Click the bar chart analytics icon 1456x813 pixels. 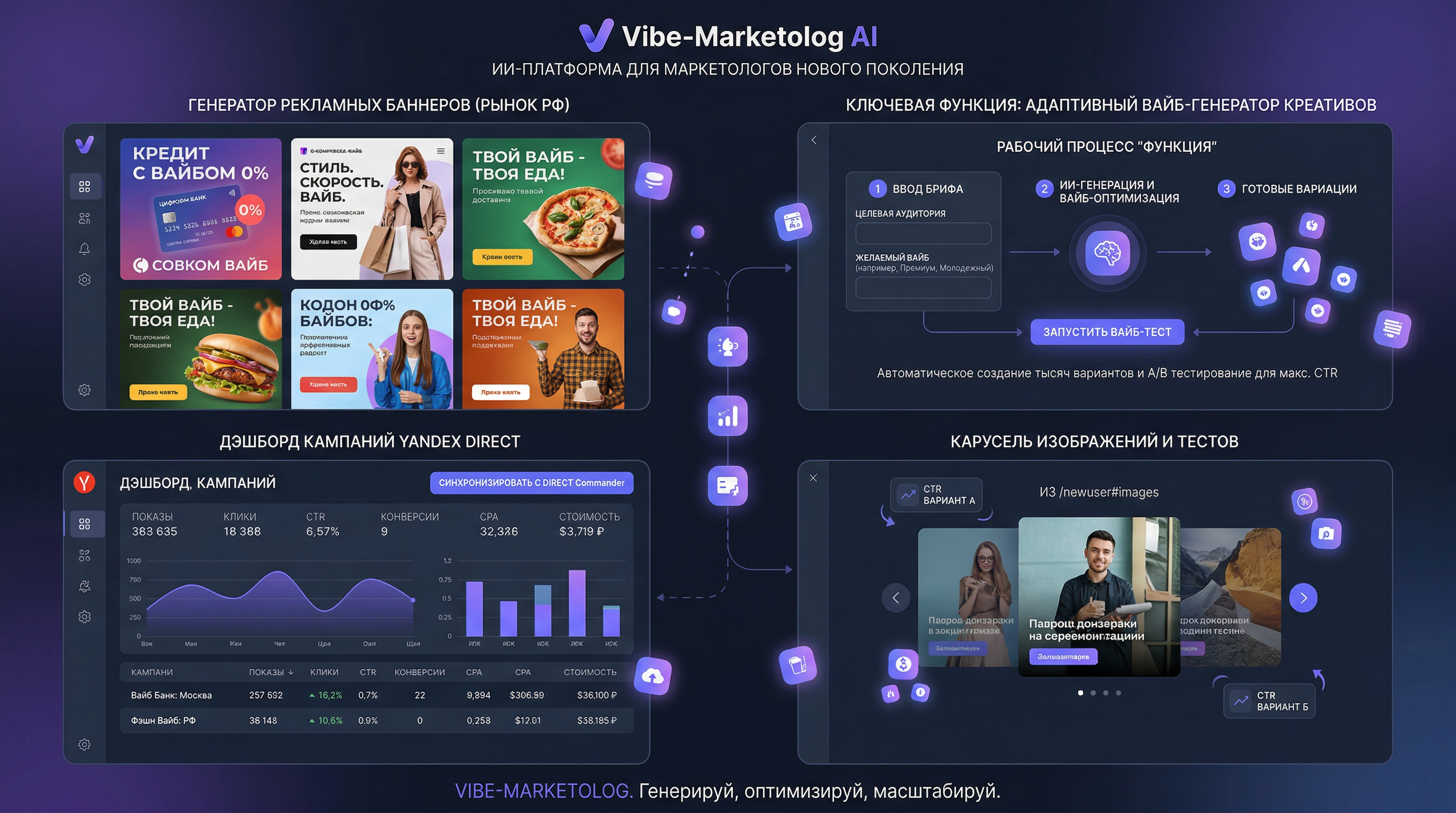(x=727, y=416)
